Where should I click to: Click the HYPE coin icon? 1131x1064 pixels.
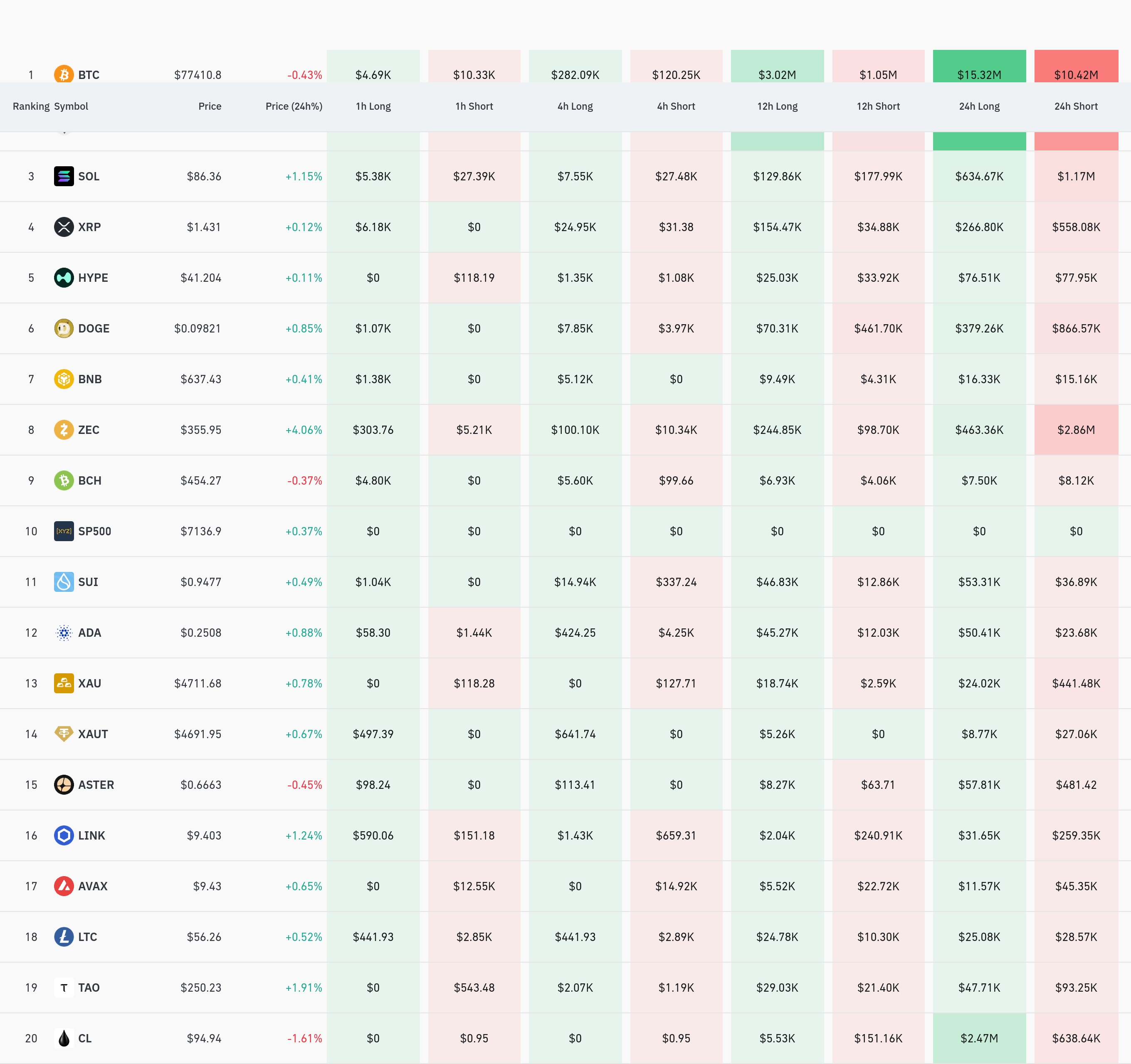64,278
